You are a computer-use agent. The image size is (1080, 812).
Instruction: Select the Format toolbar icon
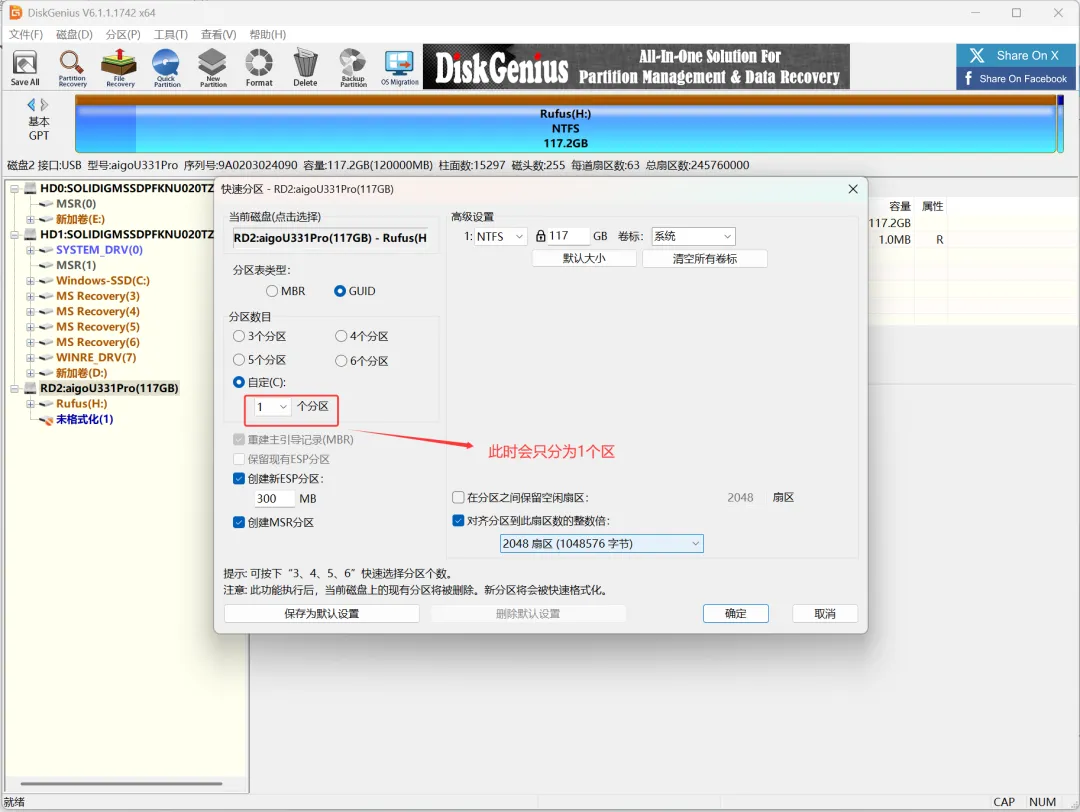coord(259,67)
